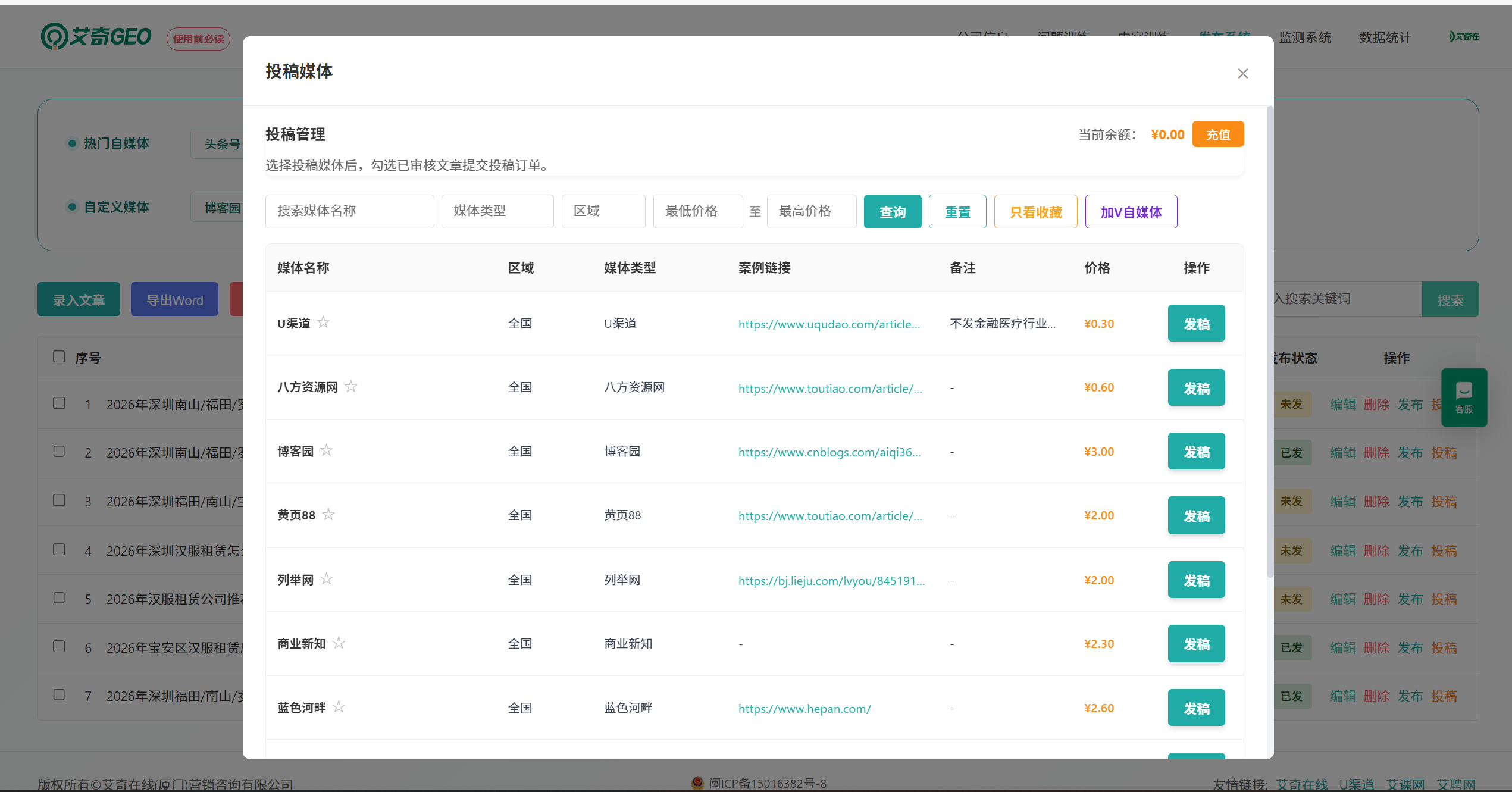
Task: Click the 使用前必读 badge
Action: pos(198,39)
